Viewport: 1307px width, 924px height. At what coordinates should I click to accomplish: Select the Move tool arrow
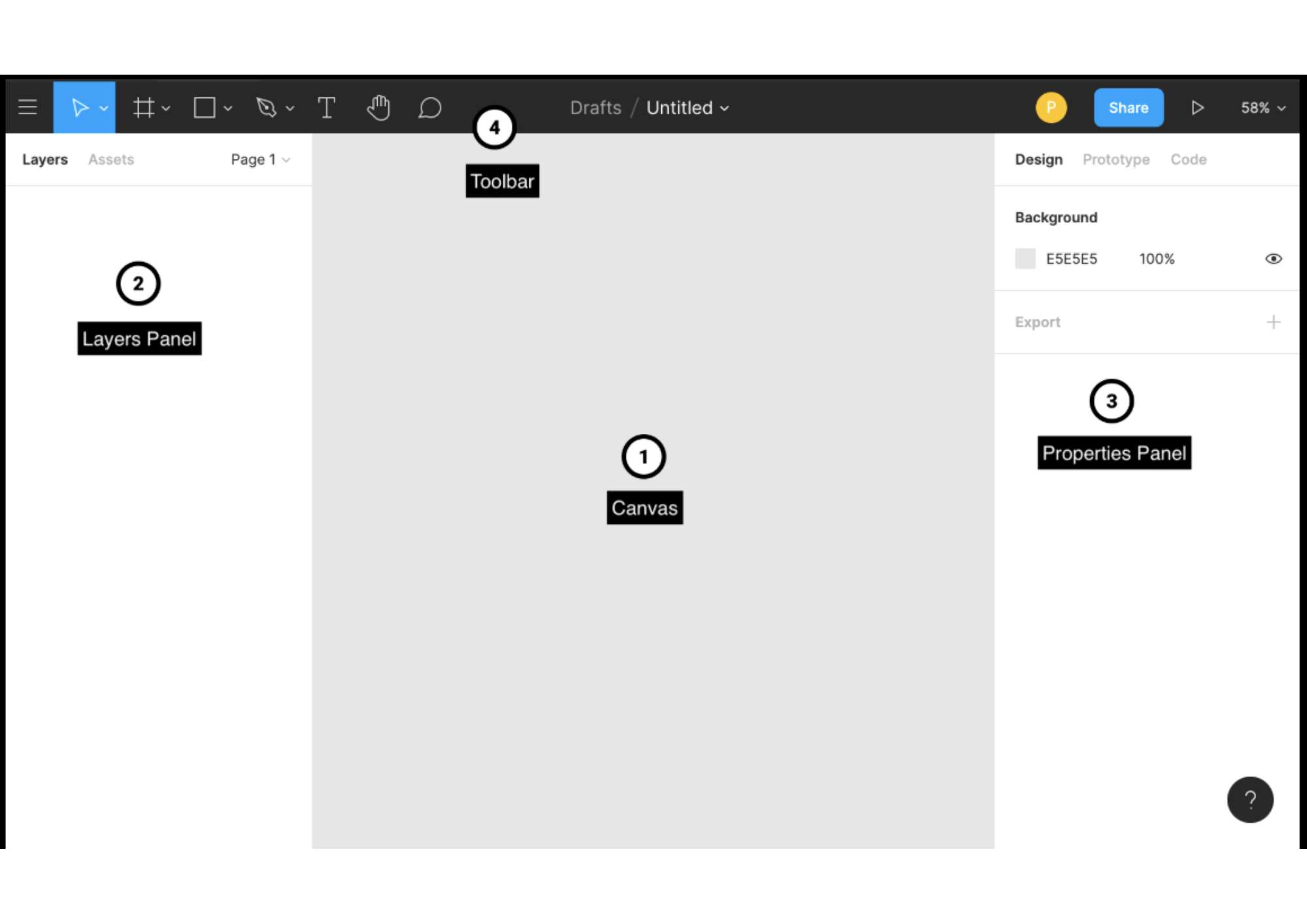(79, 107)
